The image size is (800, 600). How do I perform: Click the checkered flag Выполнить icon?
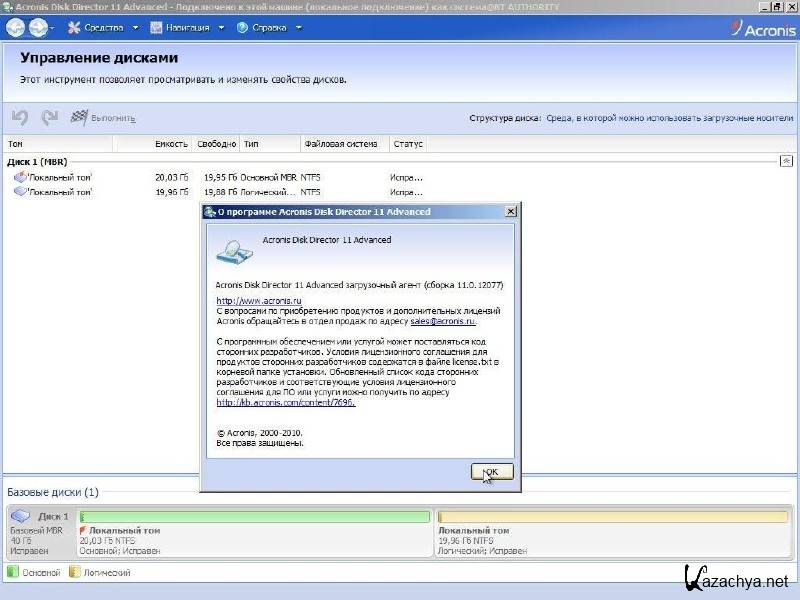[x=79, y=118]
